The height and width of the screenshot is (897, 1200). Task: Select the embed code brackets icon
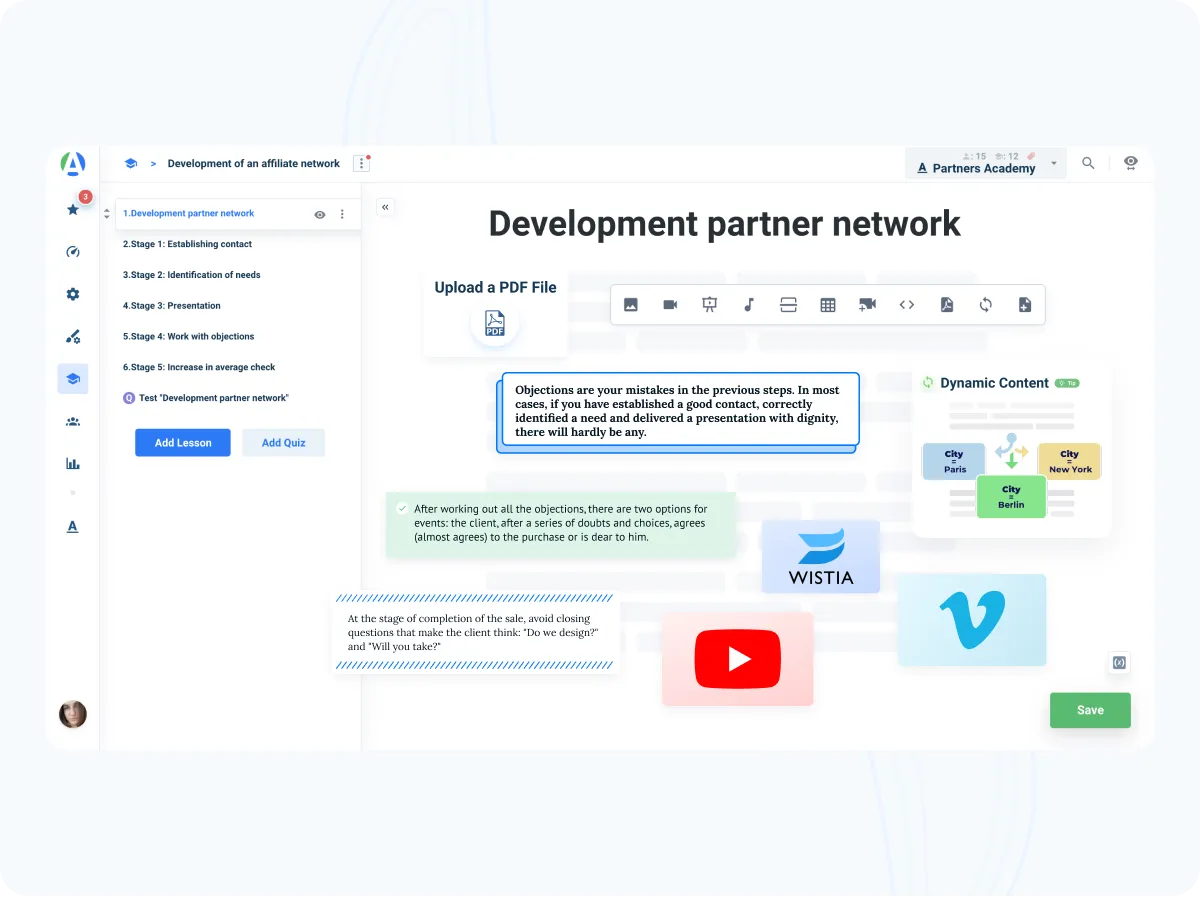907,305
